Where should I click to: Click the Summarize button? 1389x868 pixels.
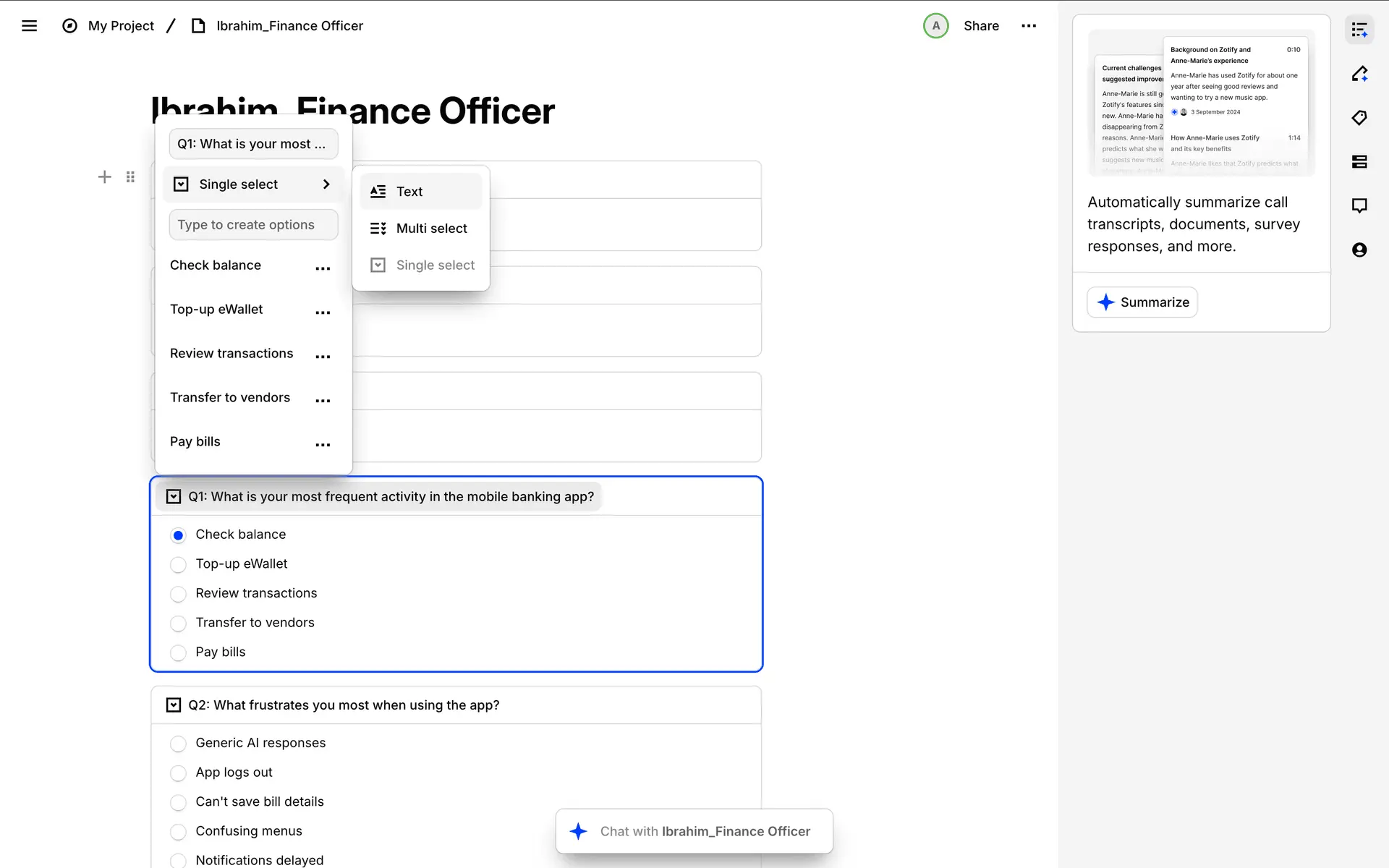pos(1142,302)
